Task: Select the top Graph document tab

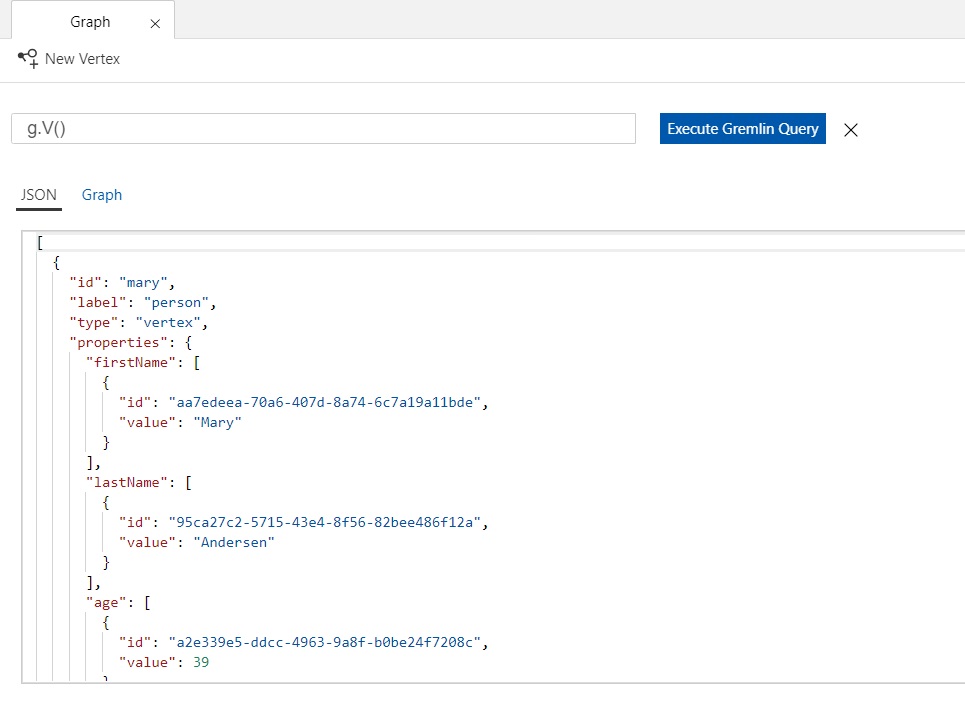Action: point(90,22)
